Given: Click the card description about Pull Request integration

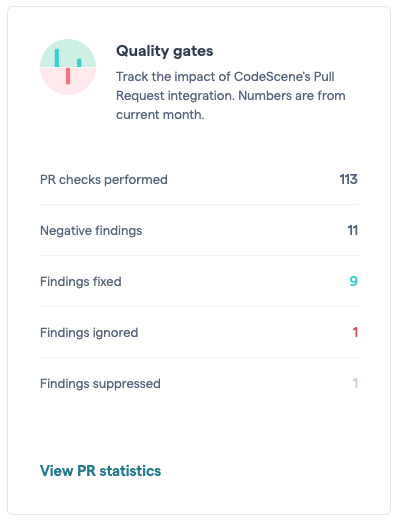Looking at the screenshot, I should pos(230,96).
